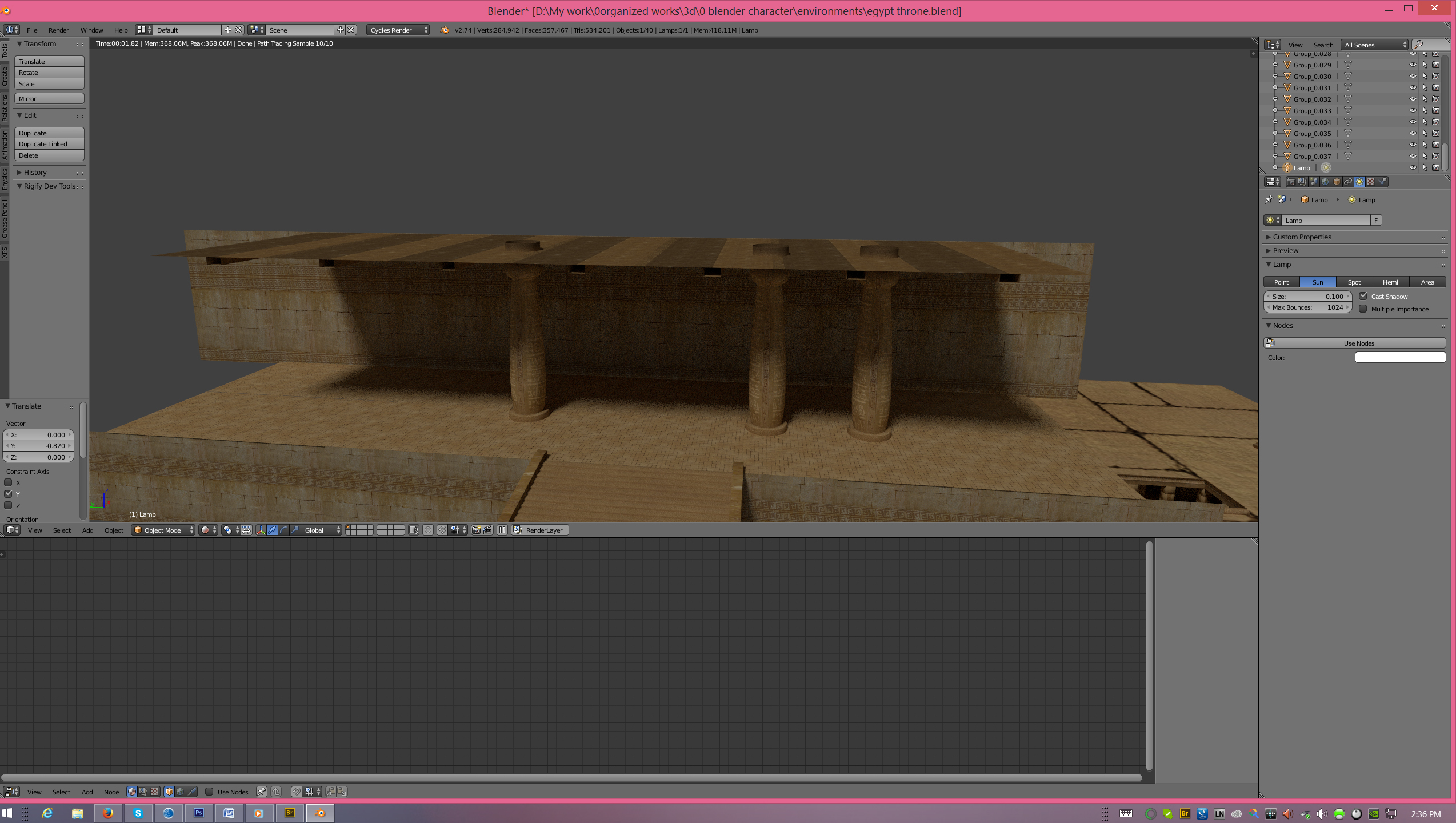The height and width of the screenshot is (823, 1456).
Task: Click the Blender icon in the taskbar
Action: coord(320,813)
